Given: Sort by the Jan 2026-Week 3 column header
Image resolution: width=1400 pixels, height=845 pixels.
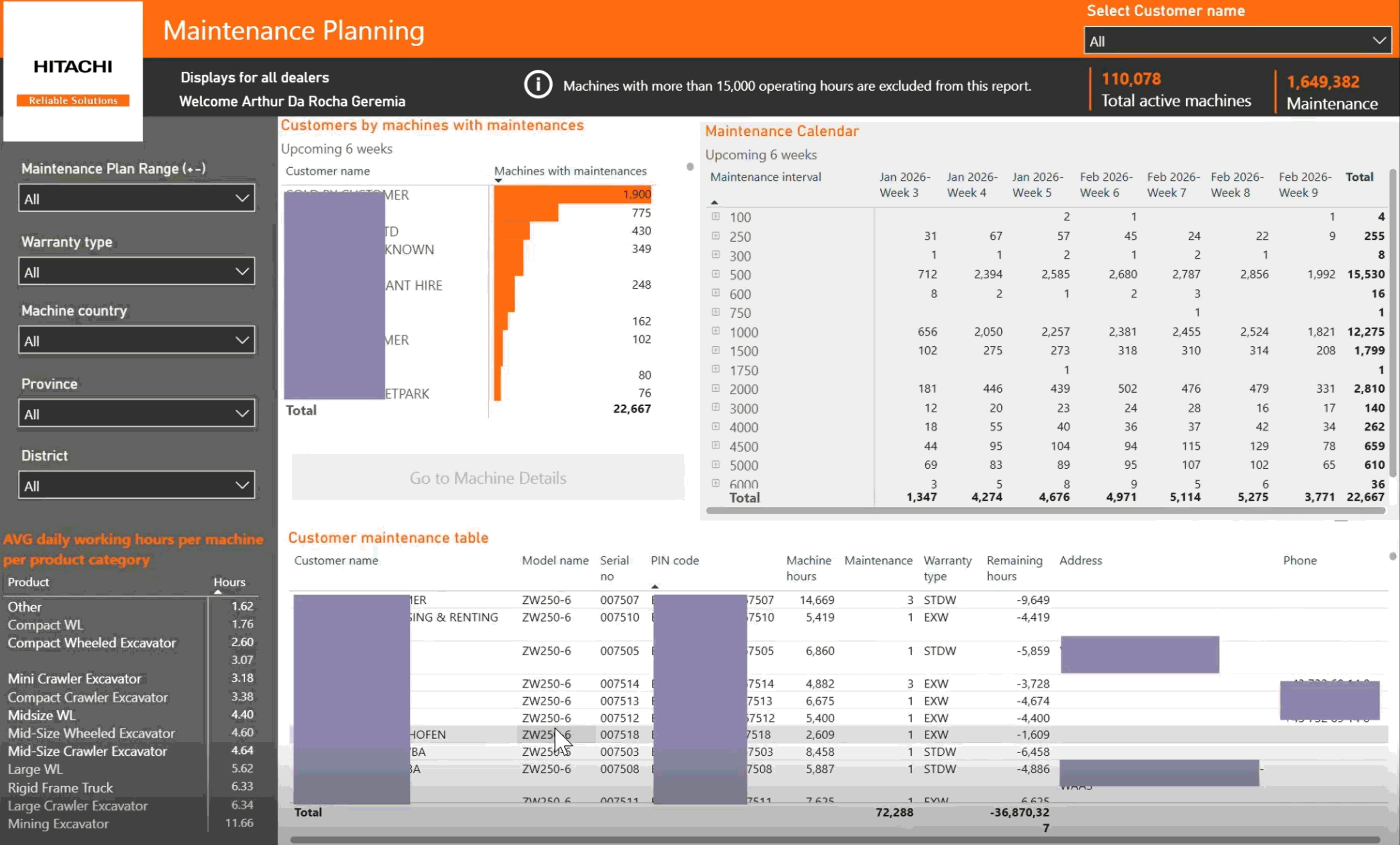Looking at the screenshot, I should tap(904, 185).
